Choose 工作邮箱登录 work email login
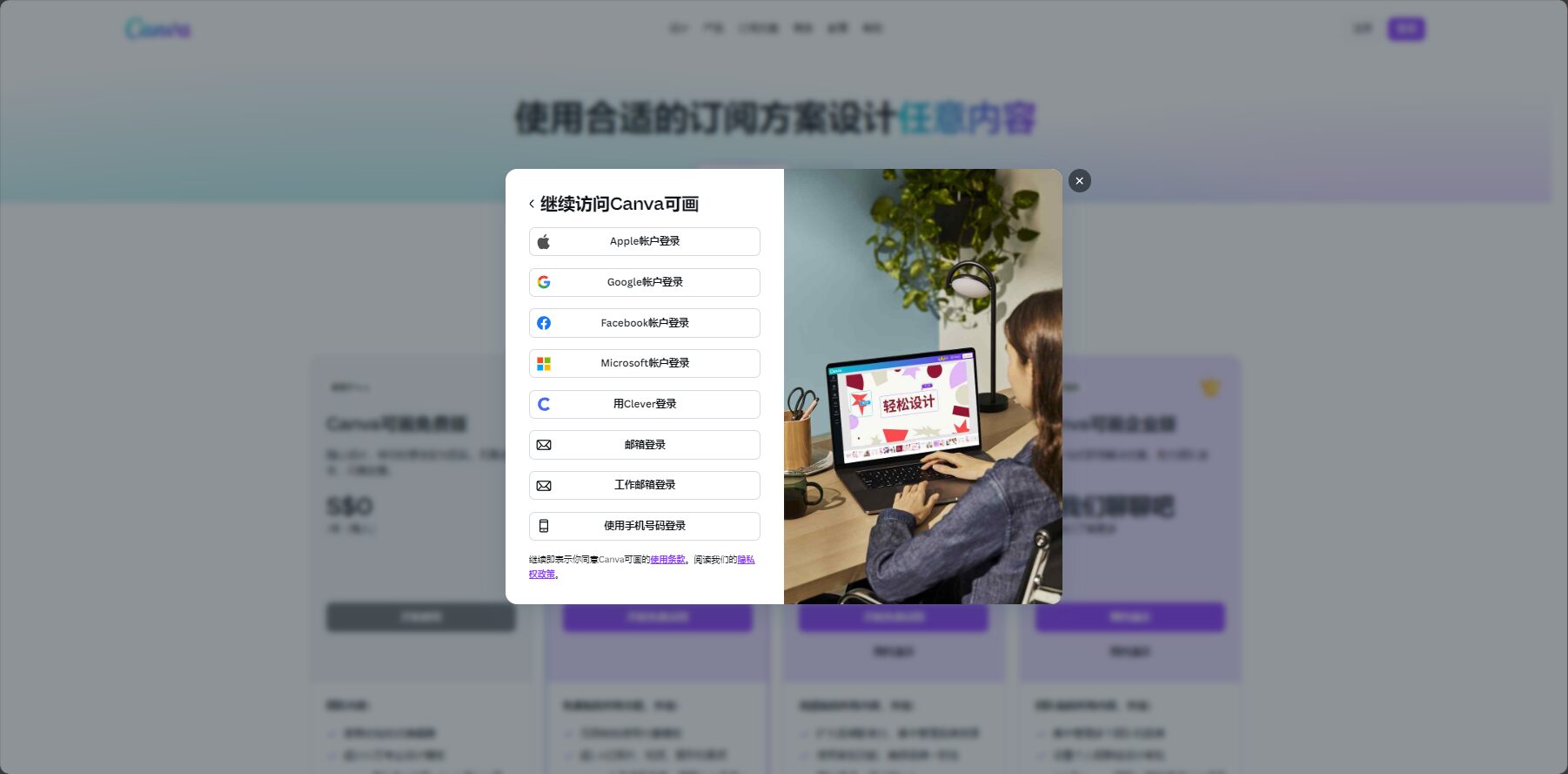The height and width of the screenshot is (774, 1568). (644, 485)
